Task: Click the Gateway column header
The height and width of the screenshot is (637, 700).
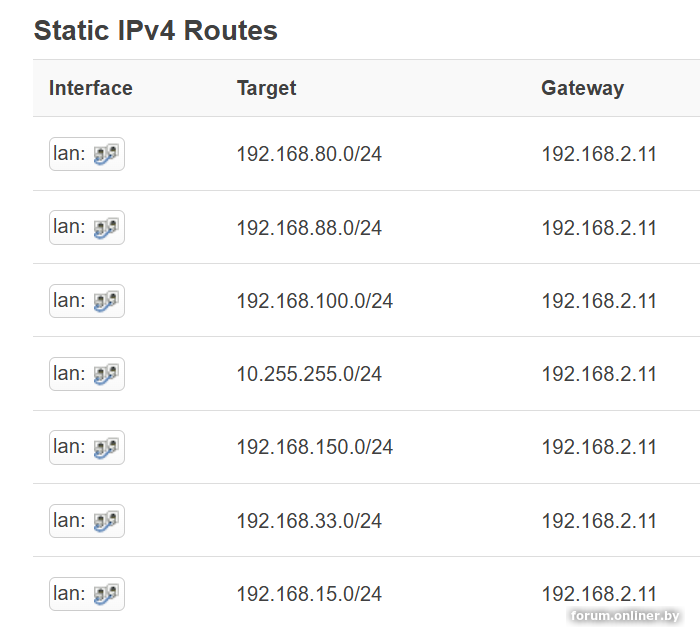Action: pyautogui.click(x=582, y=88)
